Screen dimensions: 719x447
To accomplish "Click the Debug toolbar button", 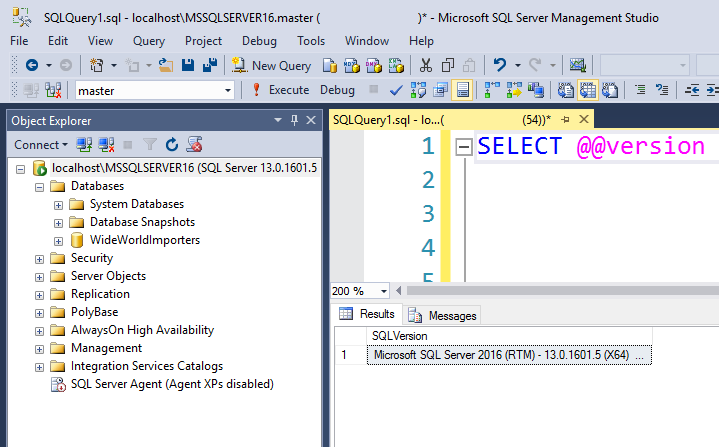I will coord(337,90).
